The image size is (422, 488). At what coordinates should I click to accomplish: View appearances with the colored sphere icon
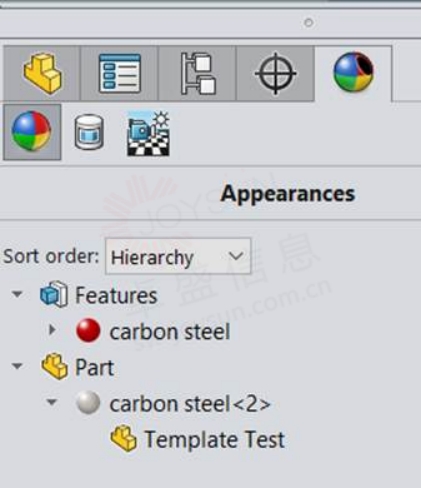point(32,132)
